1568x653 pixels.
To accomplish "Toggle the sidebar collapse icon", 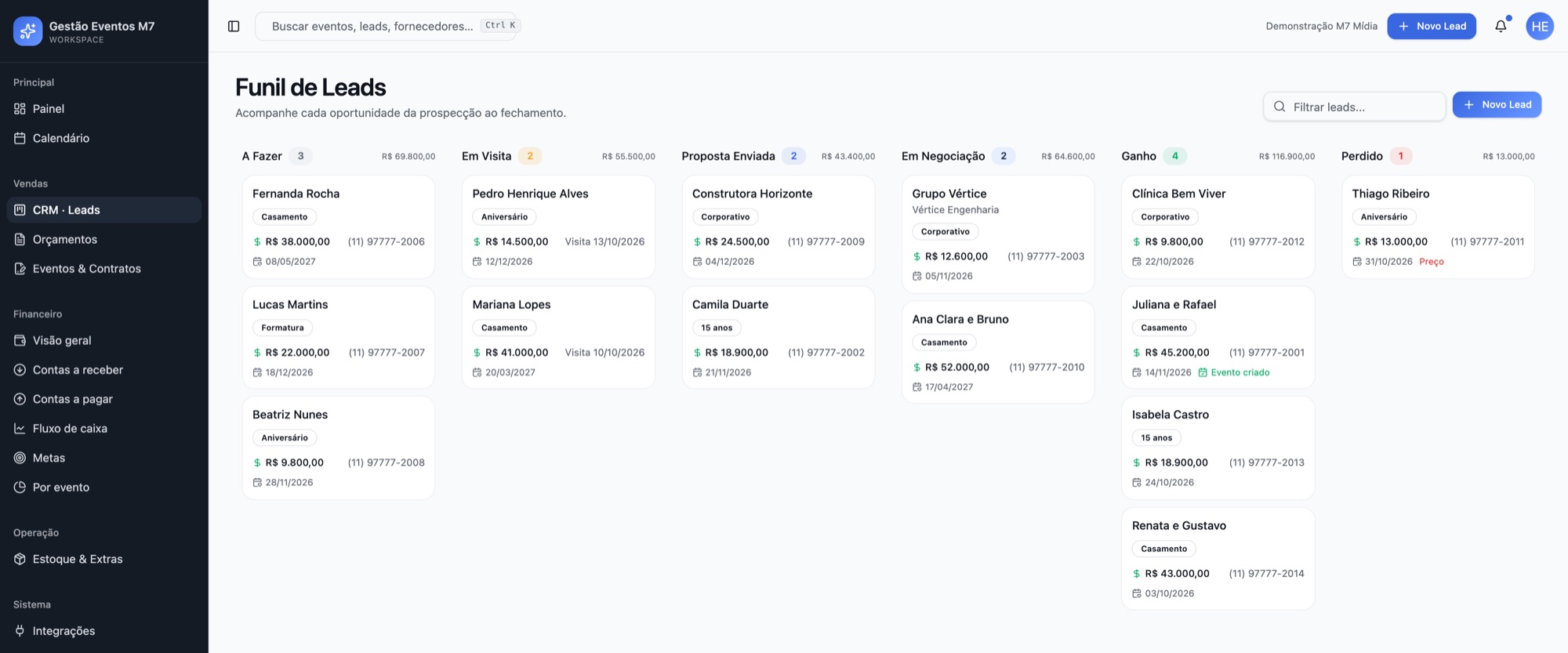I will pyautogui.click(x=234, y=26).
